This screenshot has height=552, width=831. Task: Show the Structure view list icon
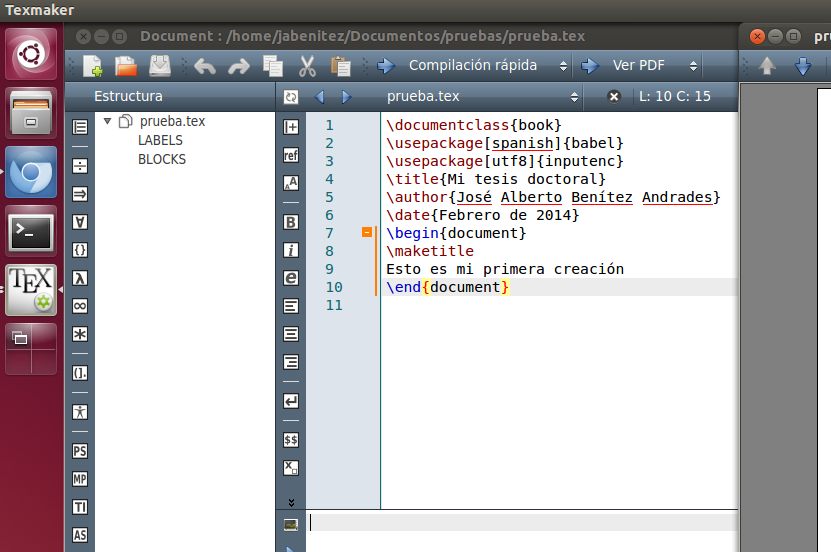point(80,127)
